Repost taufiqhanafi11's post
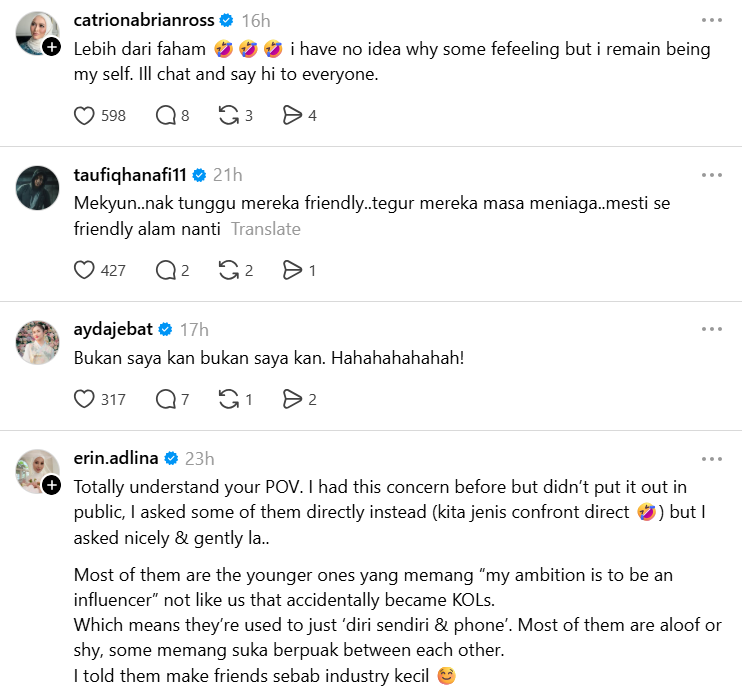The image size is (742, 695). (x=228, y=270)
